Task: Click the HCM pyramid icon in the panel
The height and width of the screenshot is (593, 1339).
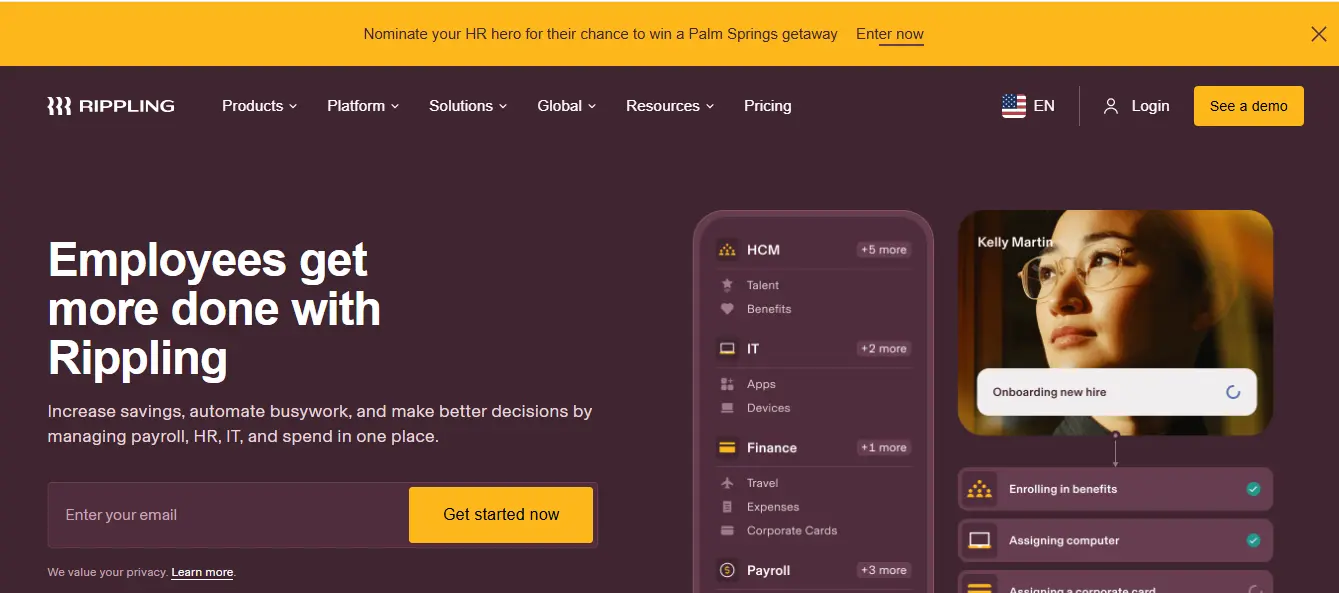Action: 727,250
